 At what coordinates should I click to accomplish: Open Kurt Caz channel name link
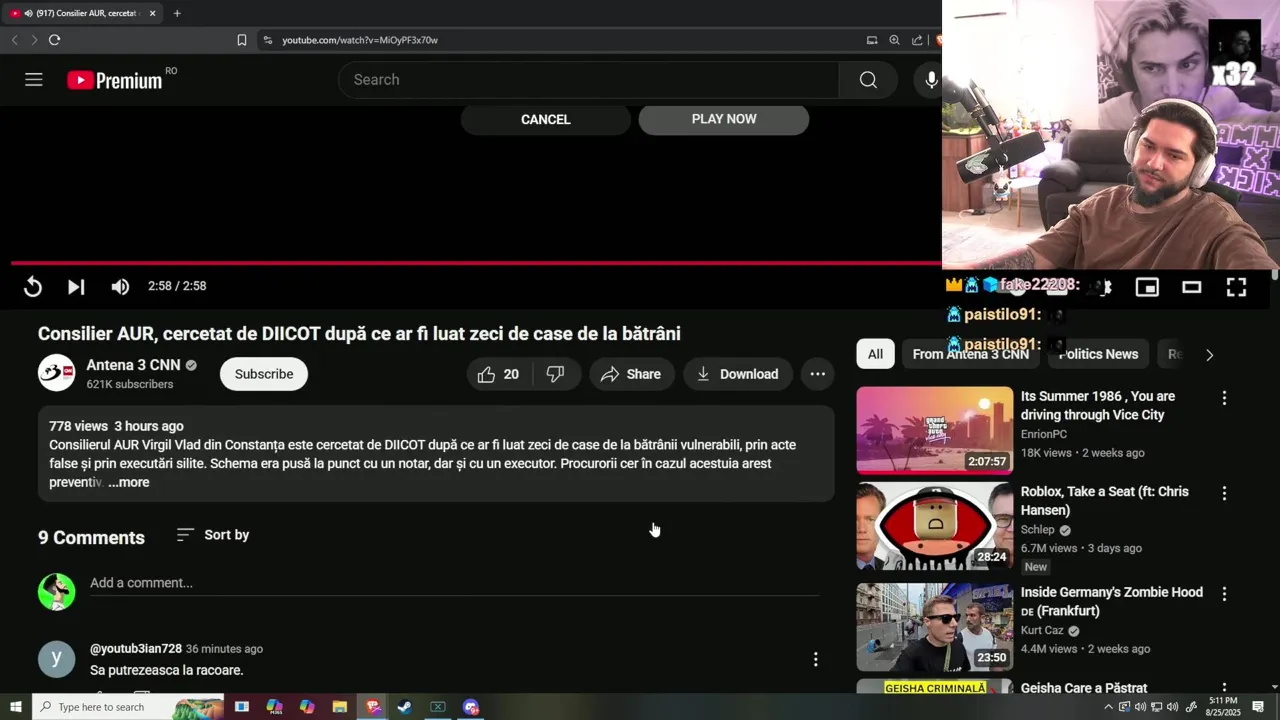(1042, 631)
